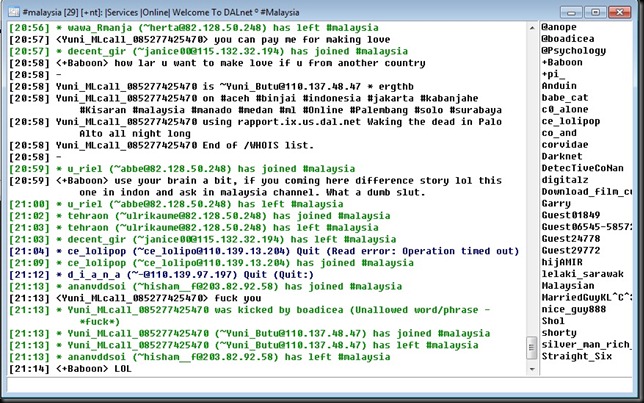
Task: Click the 'you can pay me' message
Action: point(200,39)
